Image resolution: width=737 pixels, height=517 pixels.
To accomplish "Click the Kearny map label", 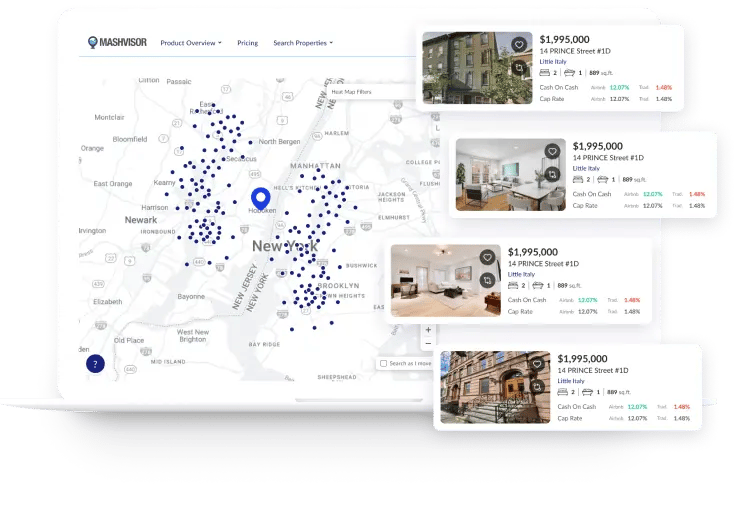I will tap(164, 182).
